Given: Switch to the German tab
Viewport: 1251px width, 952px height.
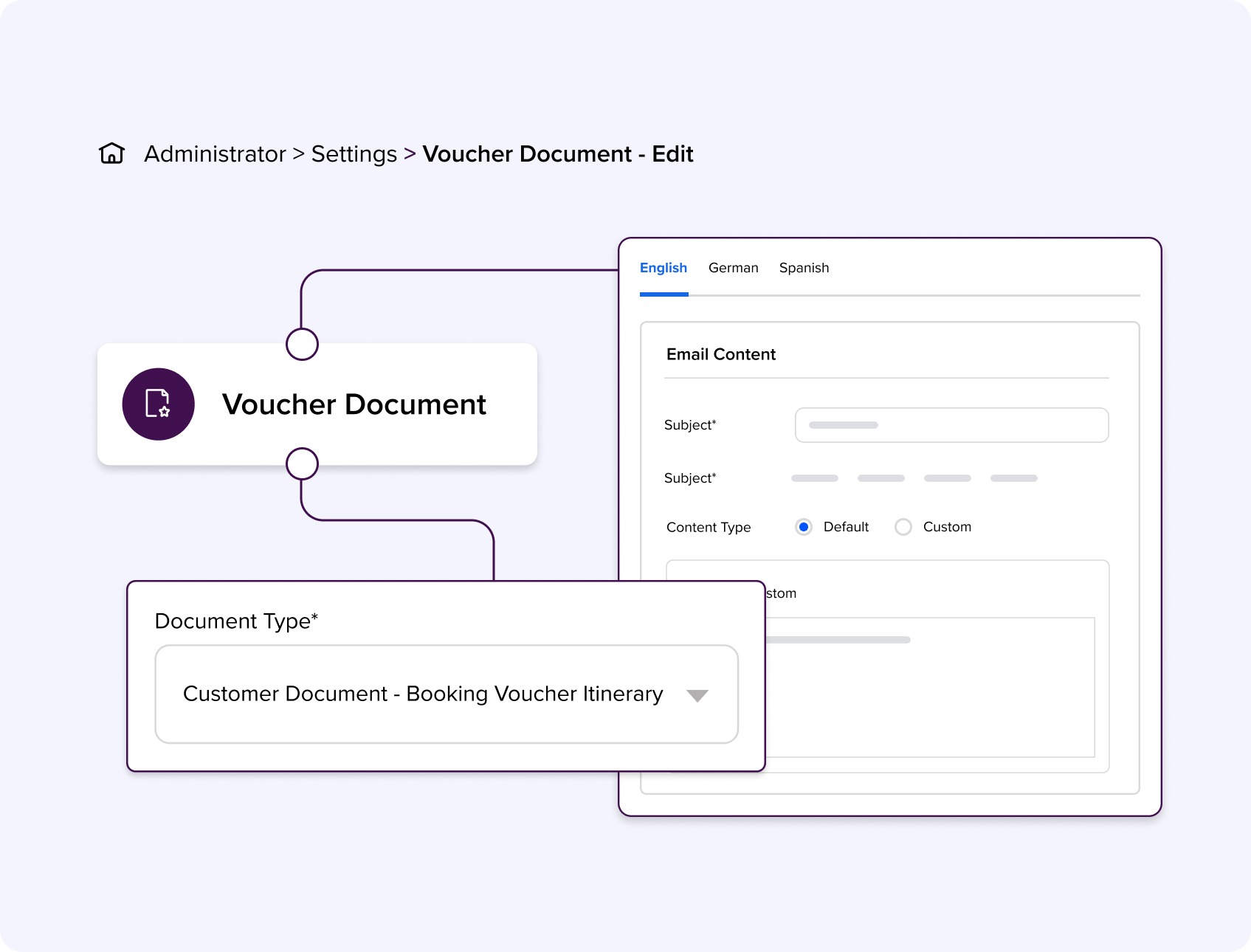Looking at the screenshot, I should 734,268.
